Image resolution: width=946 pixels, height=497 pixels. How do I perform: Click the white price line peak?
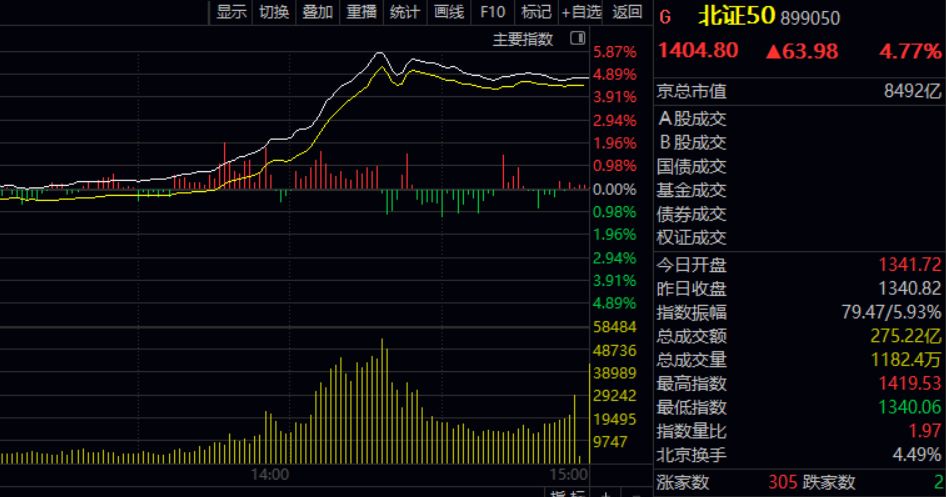[379, 54]
